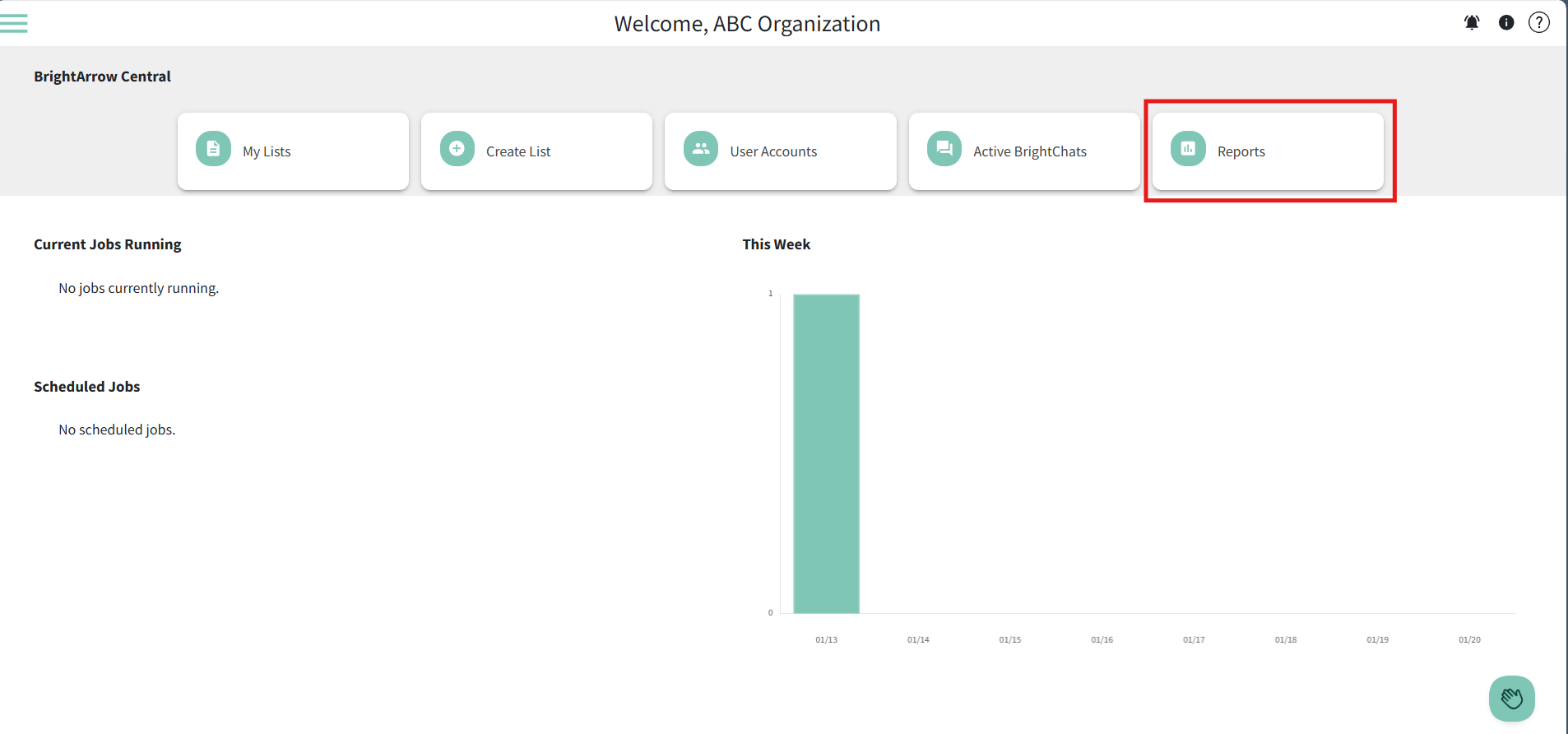Click the BrightArrow Central heading
The height and width of the screenshot is (734, 1568).
pos(102,77)
